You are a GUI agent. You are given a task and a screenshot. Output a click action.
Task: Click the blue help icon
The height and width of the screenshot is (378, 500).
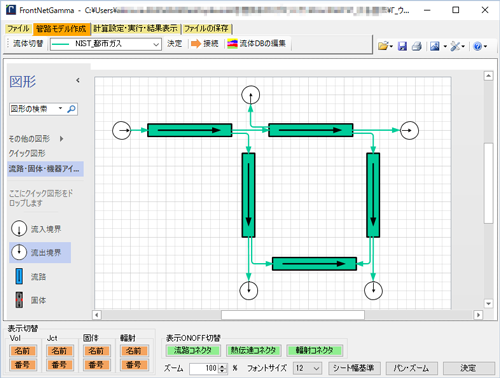click(478, 46)
